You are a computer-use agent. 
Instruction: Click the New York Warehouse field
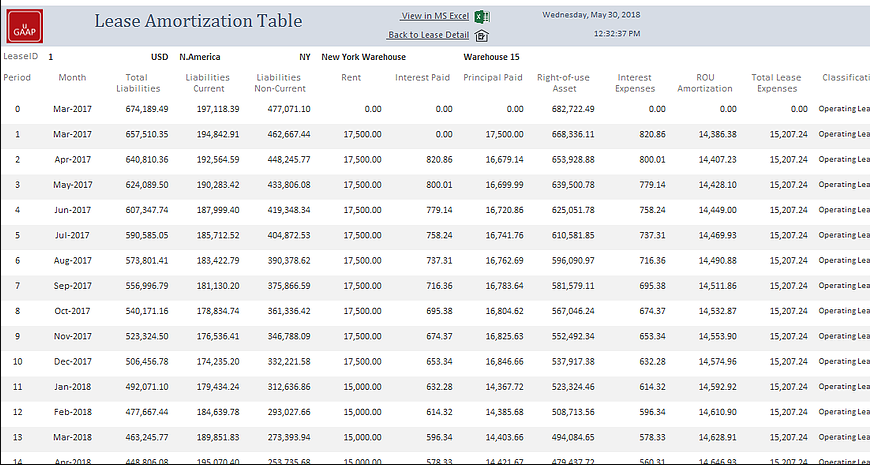tap(363, 57)
